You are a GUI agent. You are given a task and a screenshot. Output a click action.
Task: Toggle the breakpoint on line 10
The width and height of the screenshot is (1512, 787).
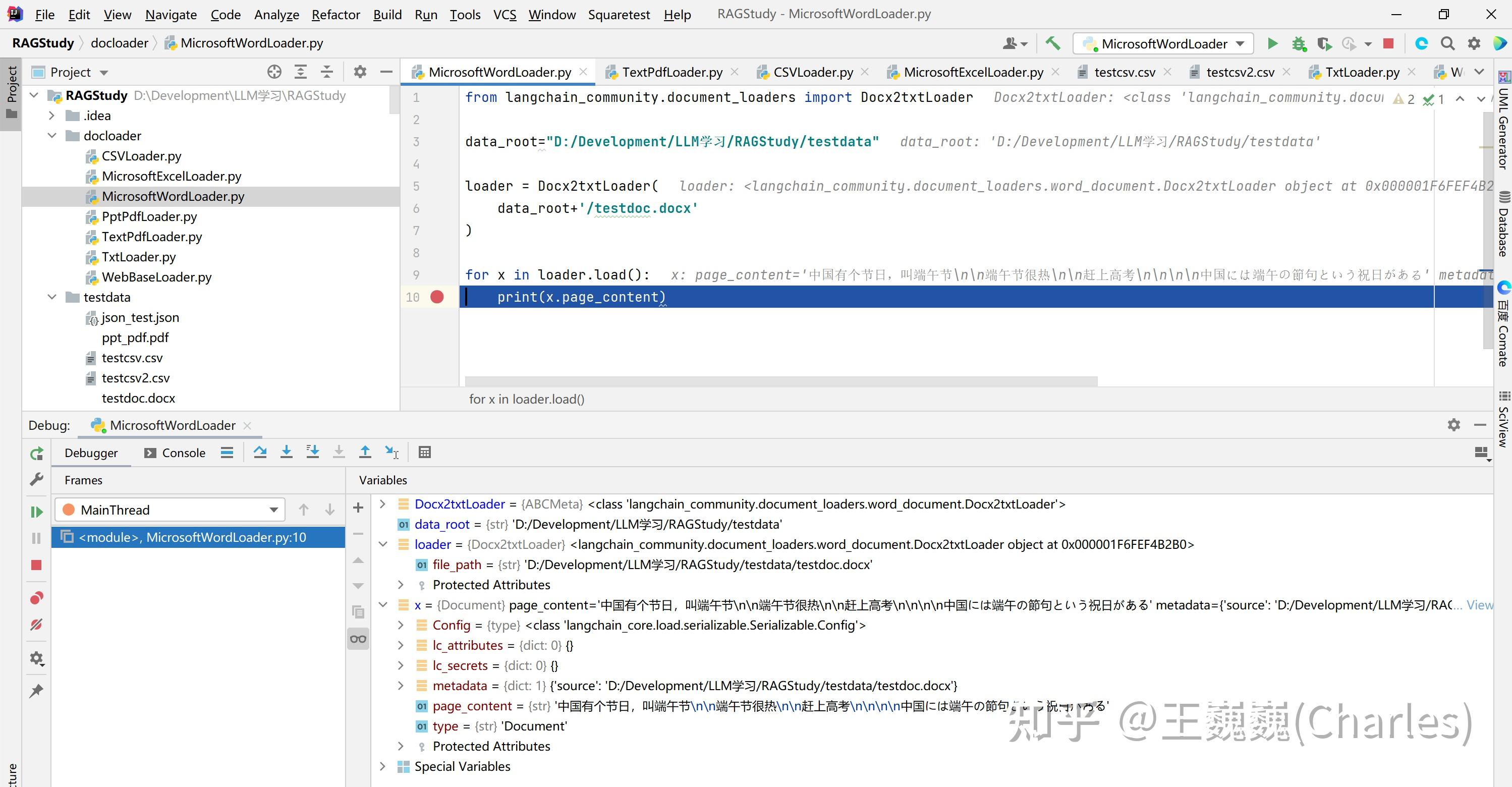(x=437, y=297)
